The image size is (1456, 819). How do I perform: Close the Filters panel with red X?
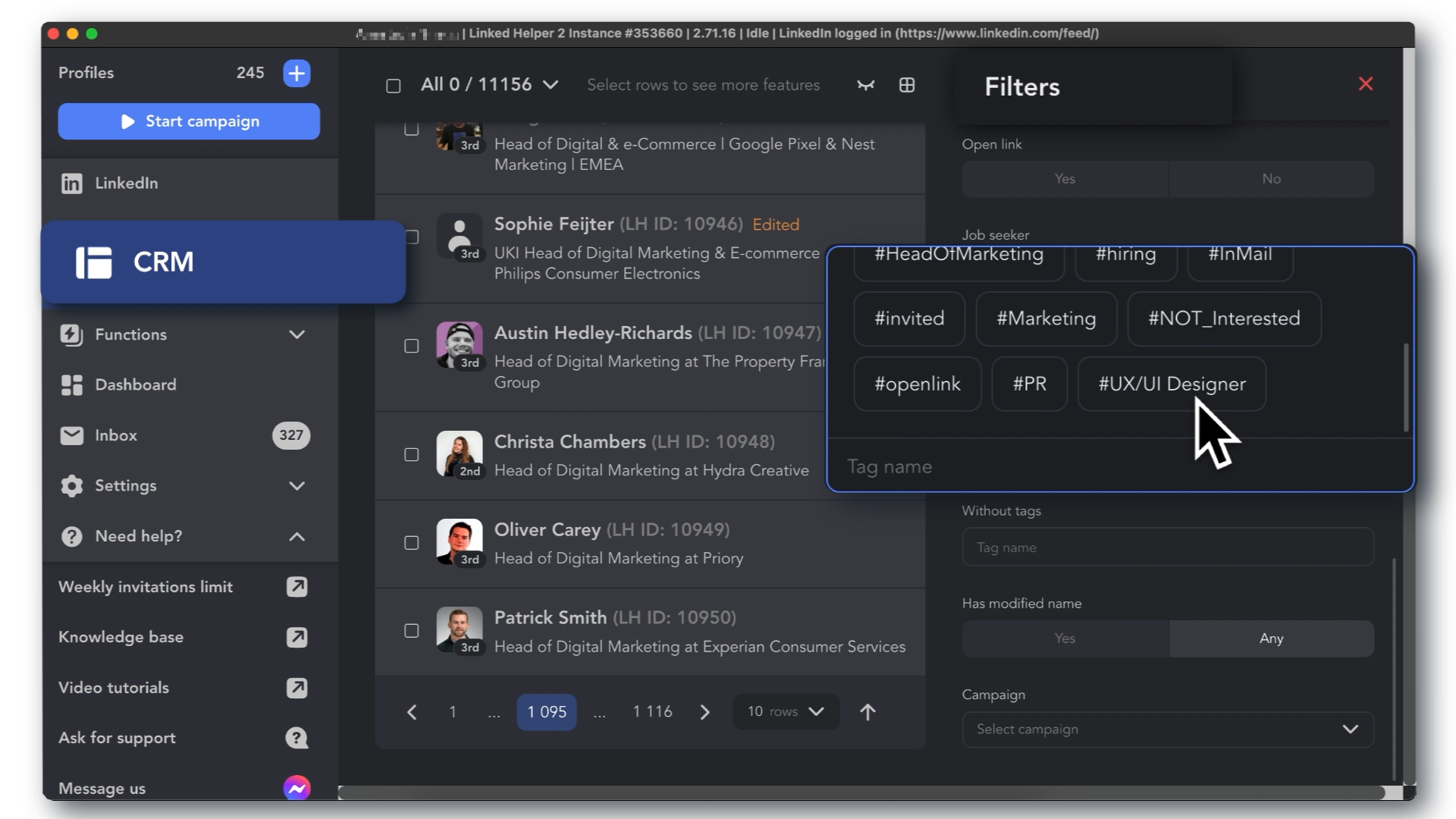(1366, 84)
